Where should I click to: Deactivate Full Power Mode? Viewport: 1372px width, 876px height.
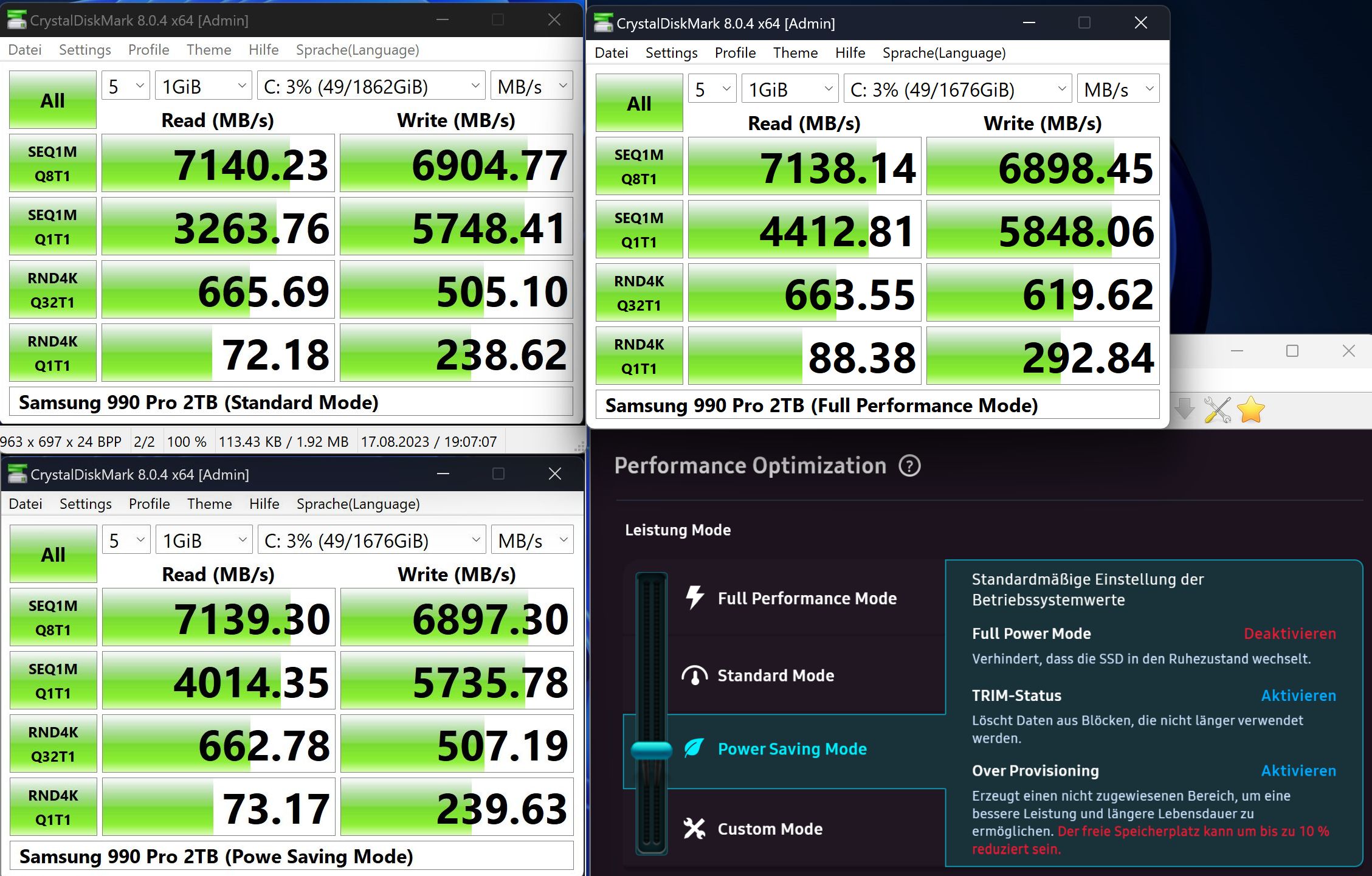pos(1289,633)
